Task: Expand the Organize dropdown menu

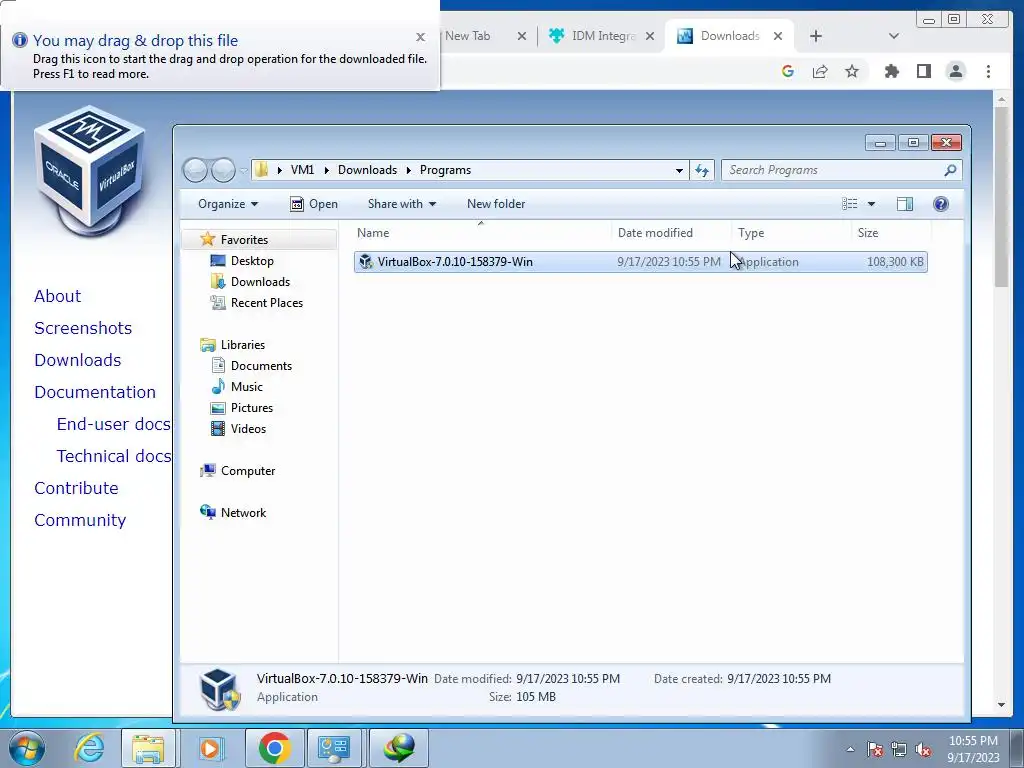Action: pyautogui.click(x=228, y=204)
